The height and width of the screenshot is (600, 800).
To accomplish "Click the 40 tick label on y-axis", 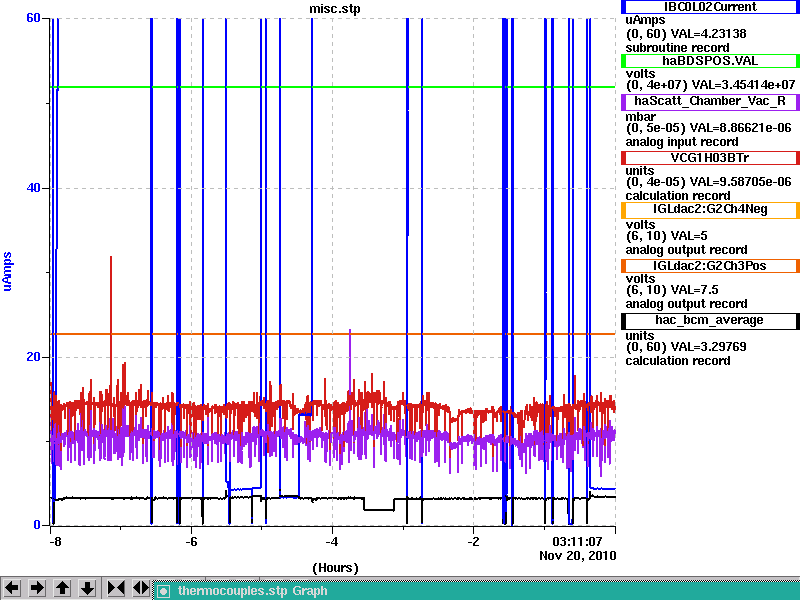I will point(33,188).
